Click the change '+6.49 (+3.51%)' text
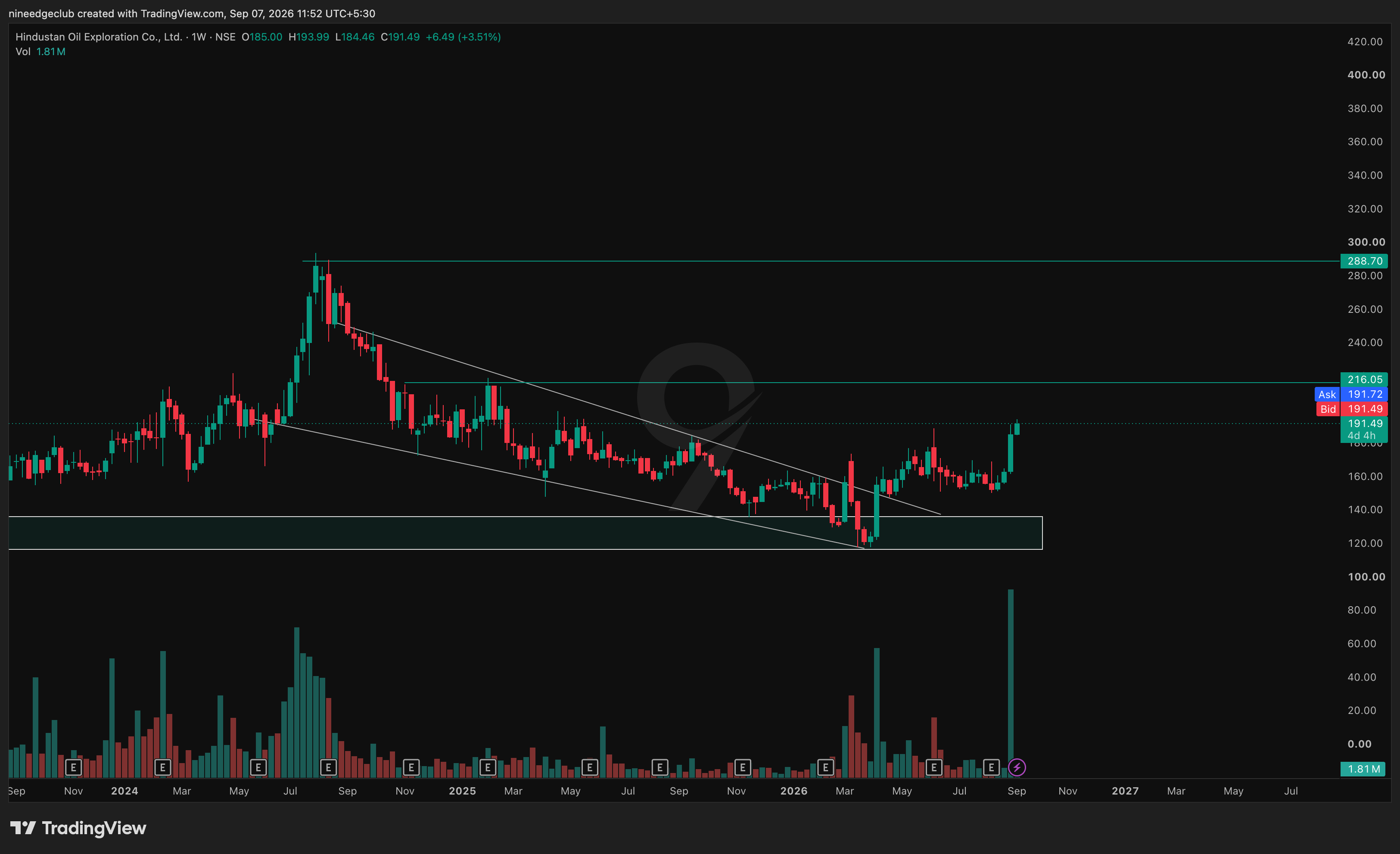Image resolution: width=1400 pixels, height=854 pixels. (x=463, y=37)
